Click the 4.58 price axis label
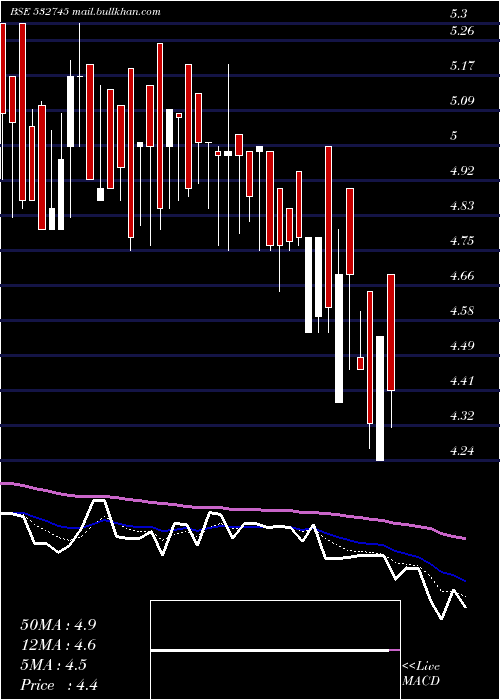Screen dimensions: 500x700 click(462, 311)
